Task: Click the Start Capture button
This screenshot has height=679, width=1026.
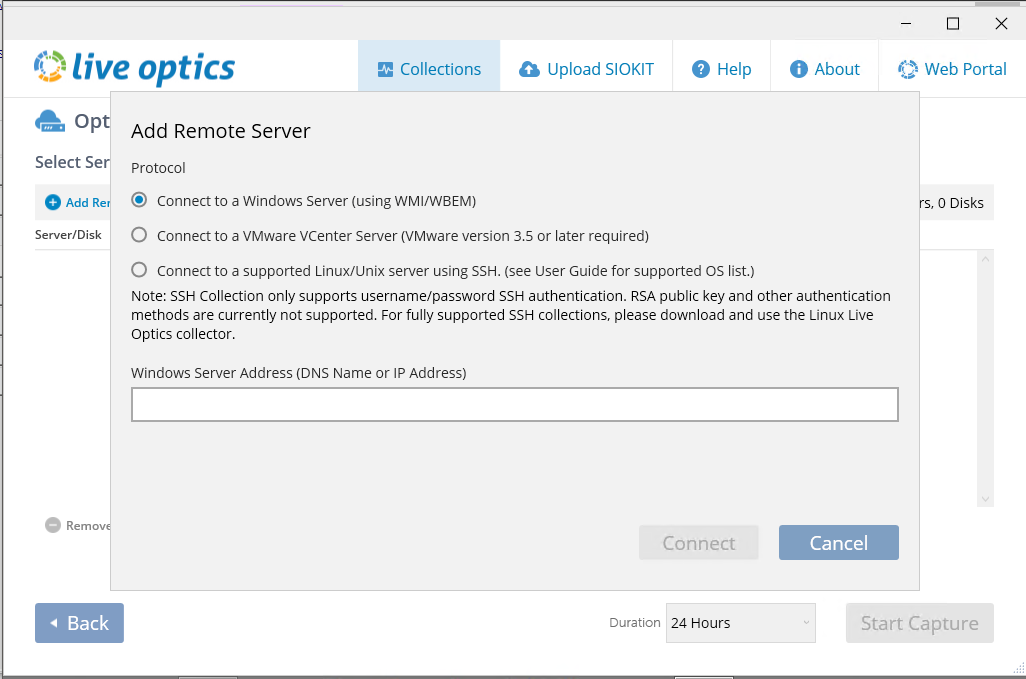Action: point(919,623)
